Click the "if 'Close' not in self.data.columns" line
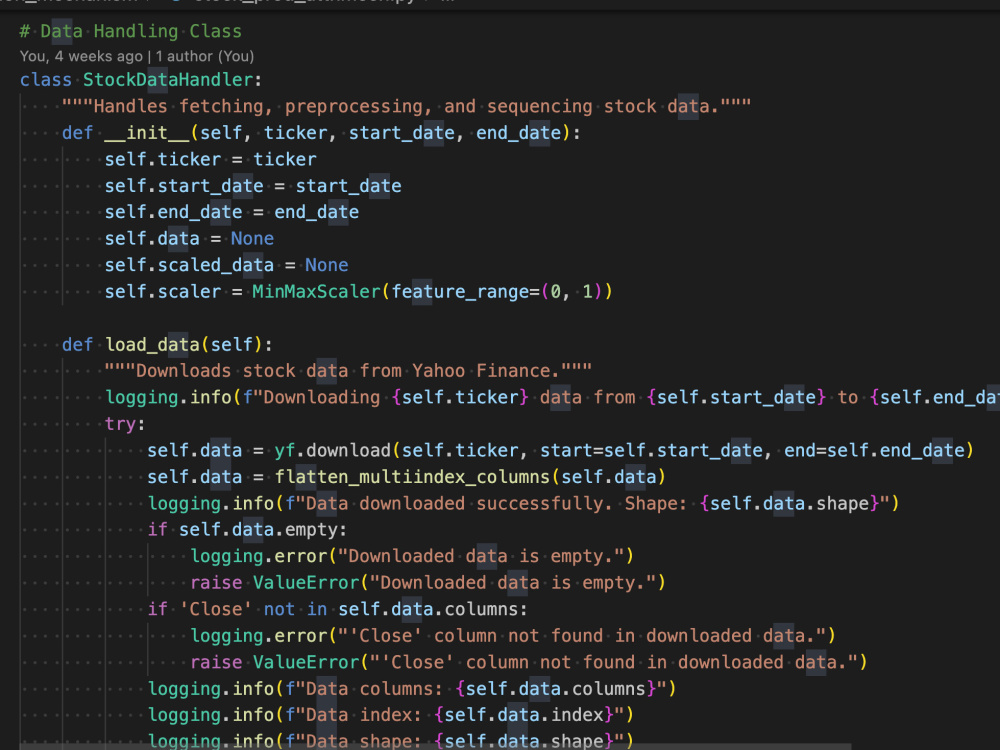 coord(338,609)
